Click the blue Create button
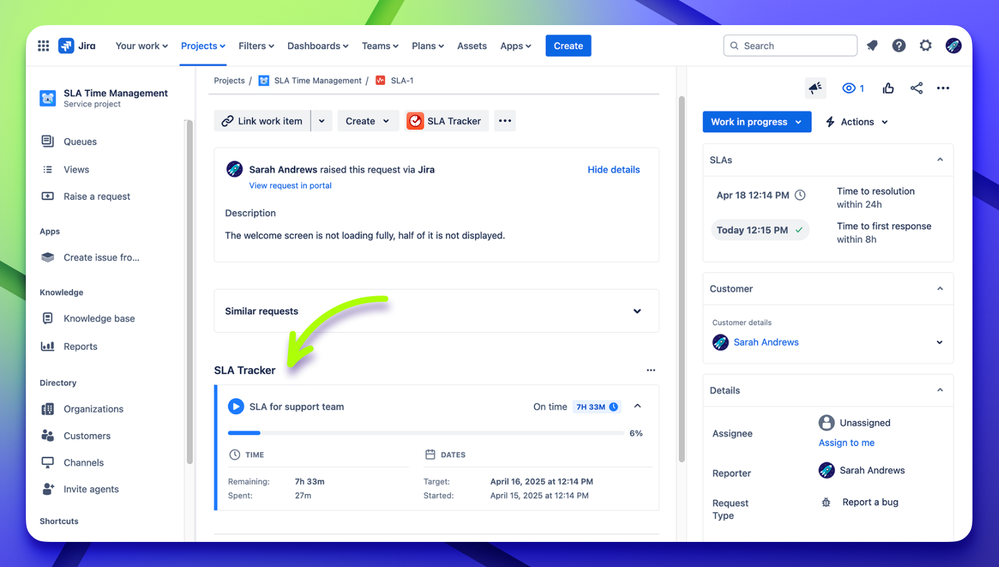The height and width of the screenshot is (567, 999). coord(568,46)
